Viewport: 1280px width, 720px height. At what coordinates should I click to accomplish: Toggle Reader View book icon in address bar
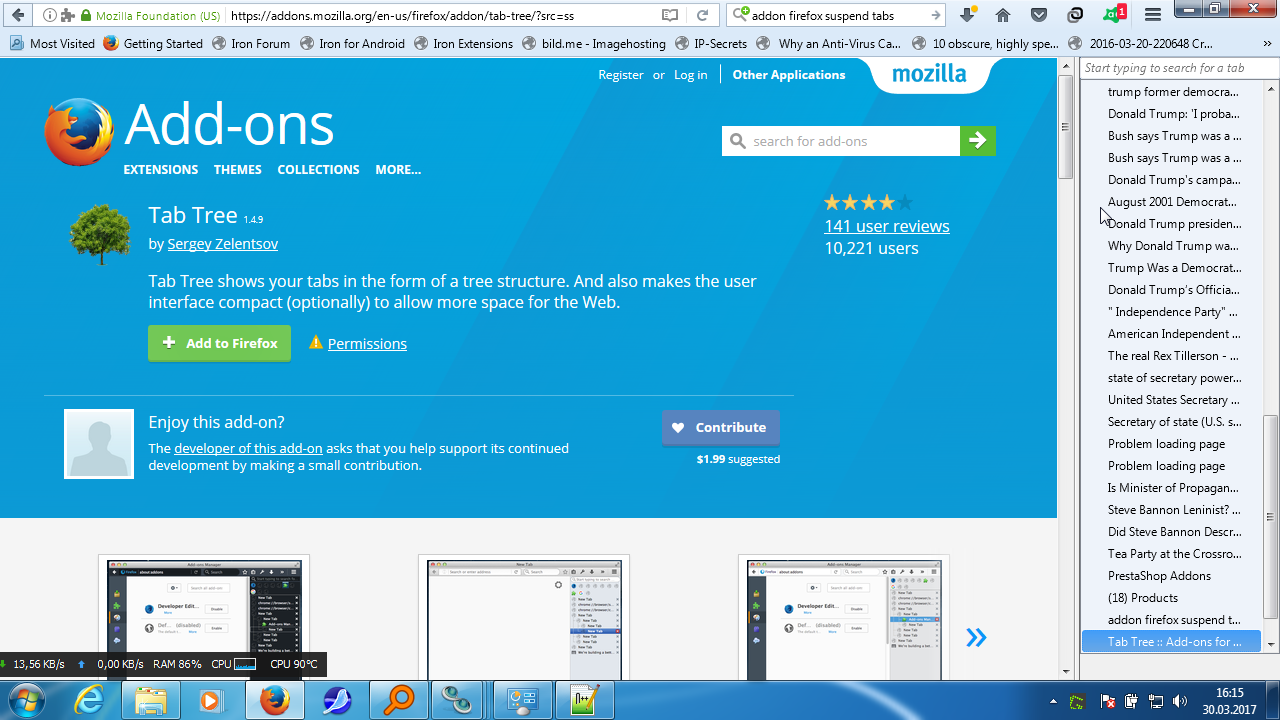coord(670,16)
